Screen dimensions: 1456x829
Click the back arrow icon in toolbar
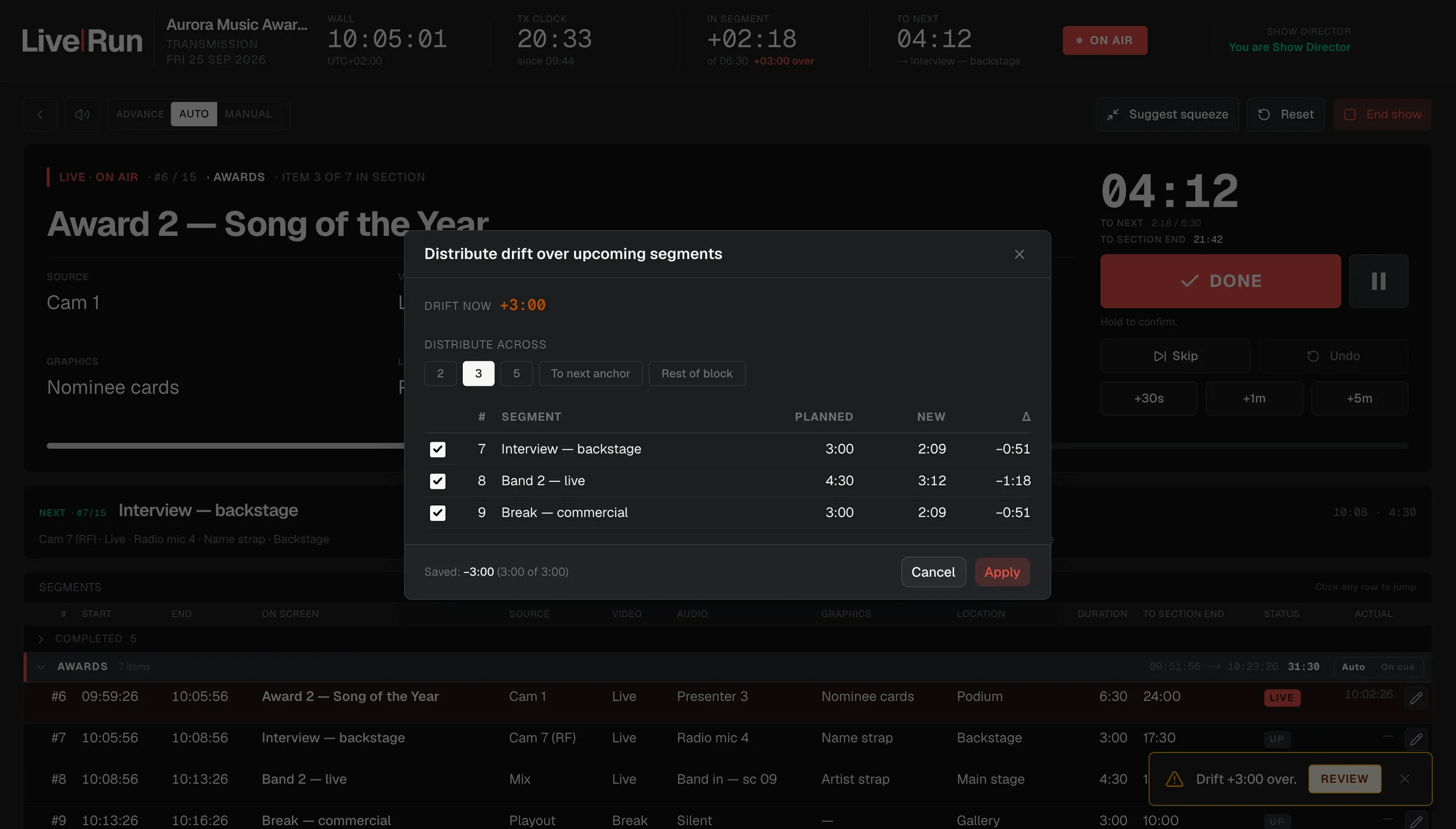40,114
